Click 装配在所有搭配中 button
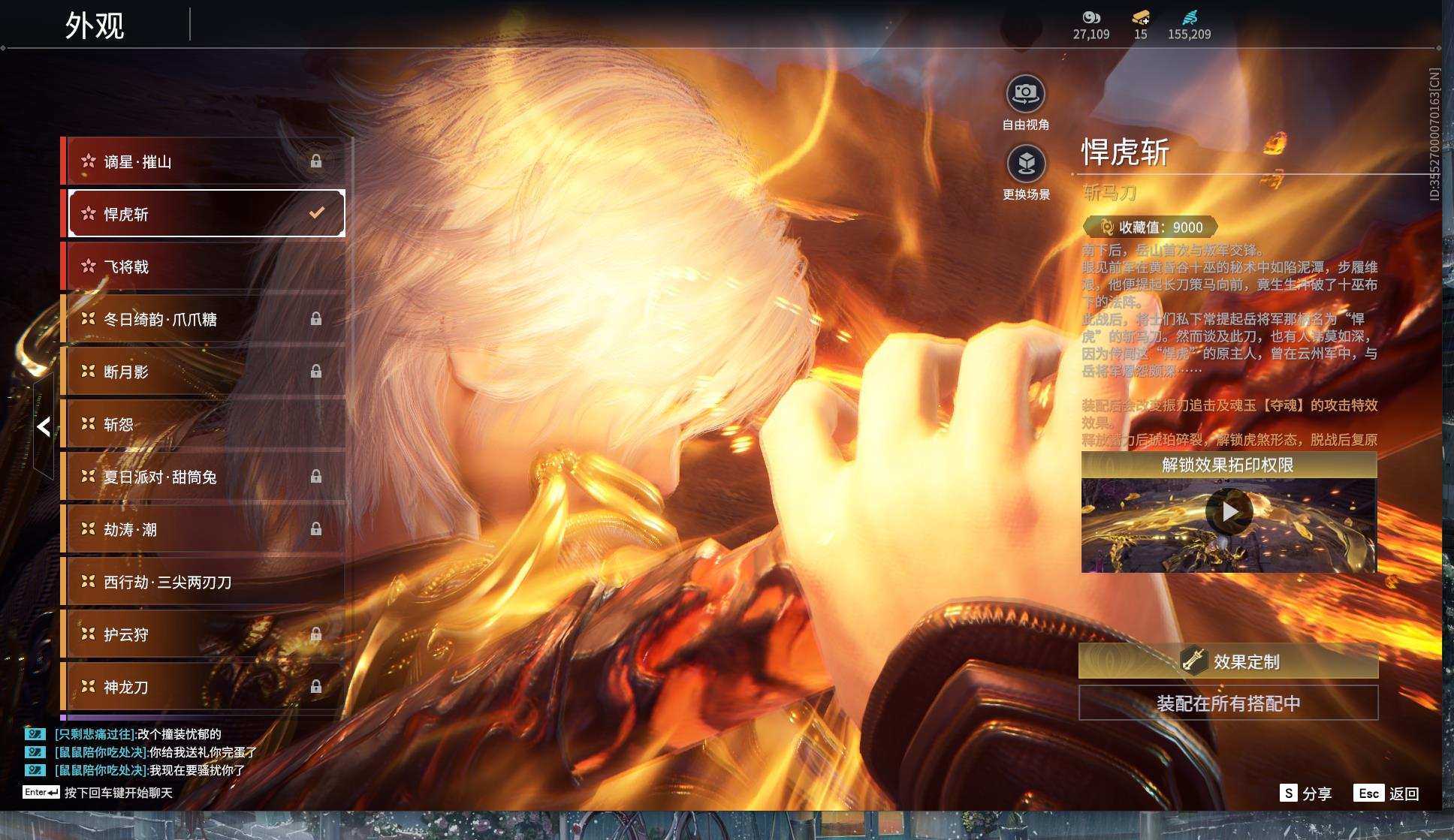 click(x=1229, y=703)
